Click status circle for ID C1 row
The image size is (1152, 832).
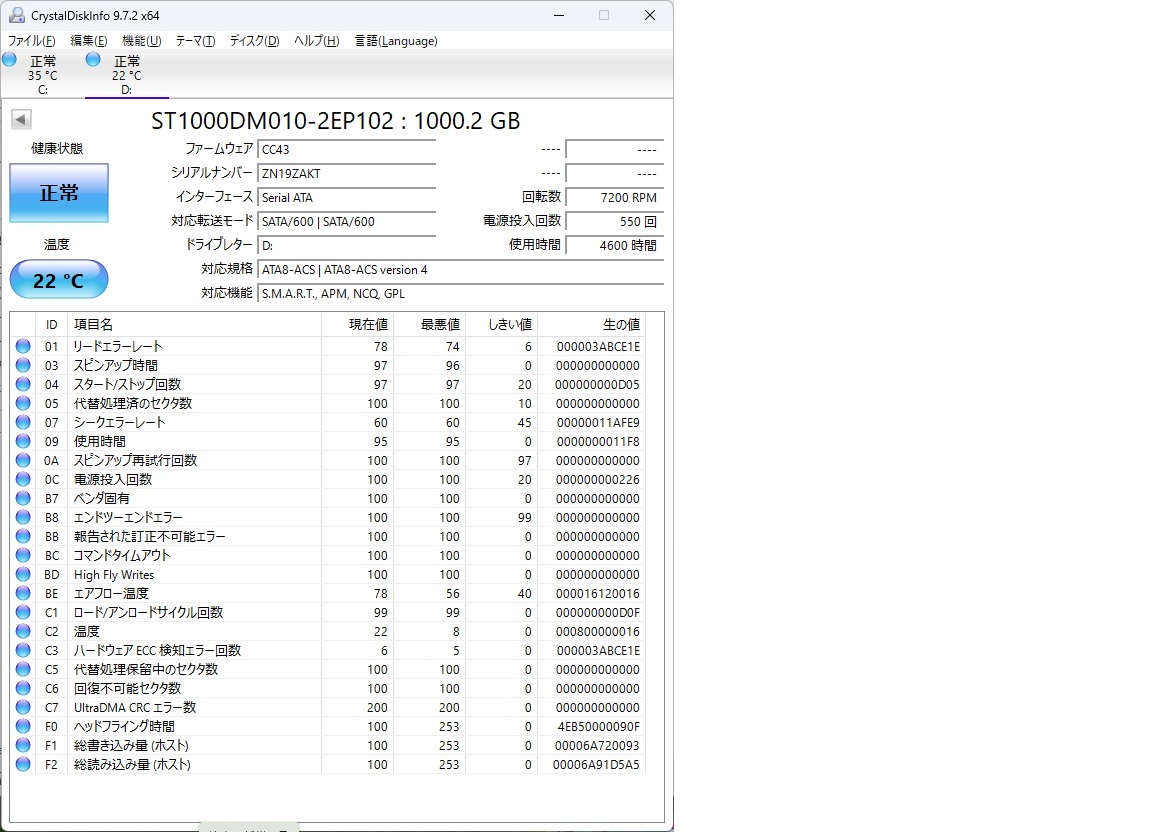[24, 612]
